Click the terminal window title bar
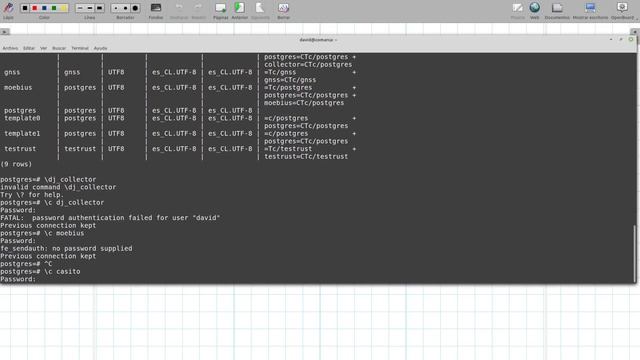Viewport: 640px width, 360px height. pos(318,40)
